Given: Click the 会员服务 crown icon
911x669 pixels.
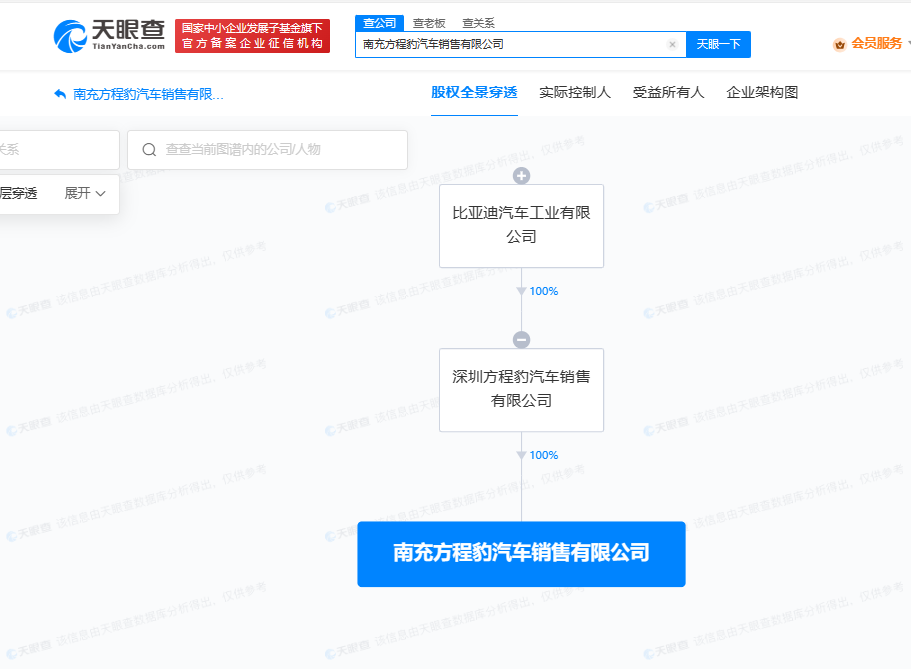Looking at the screenshot, I should (x=840, y=44).
